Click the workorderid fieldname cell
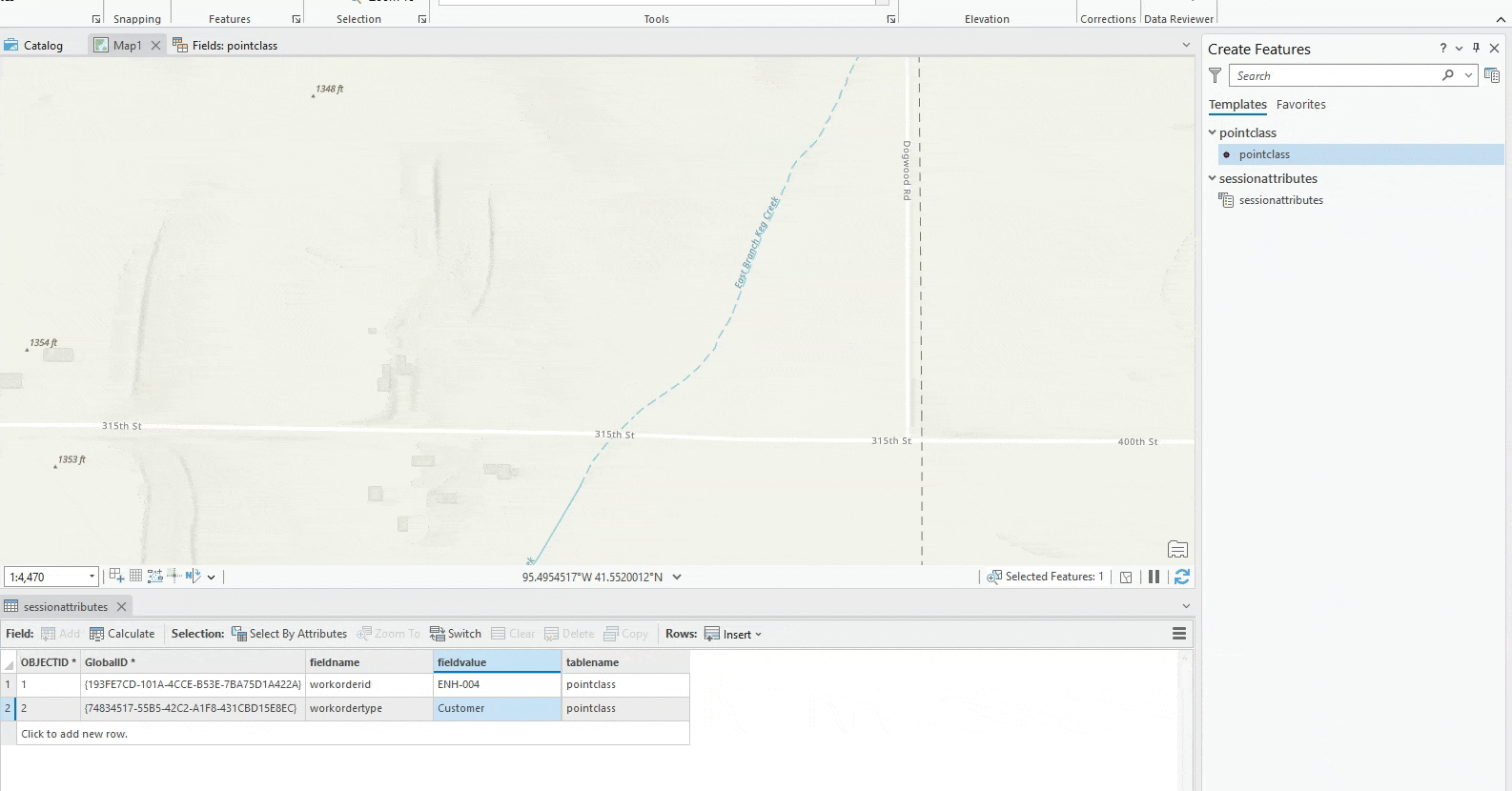This screenshot has height=791, width=1512. click(x=369, y=684)
